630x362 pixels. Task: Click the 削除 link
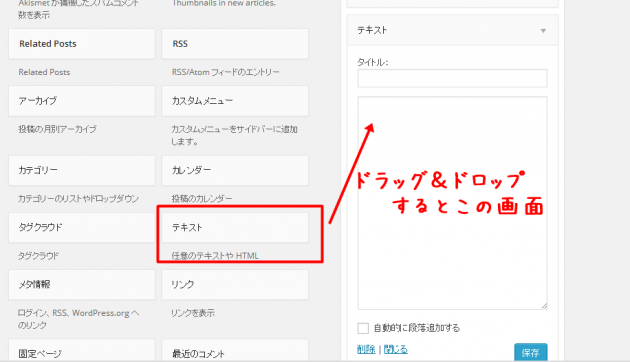click(366, 349)
